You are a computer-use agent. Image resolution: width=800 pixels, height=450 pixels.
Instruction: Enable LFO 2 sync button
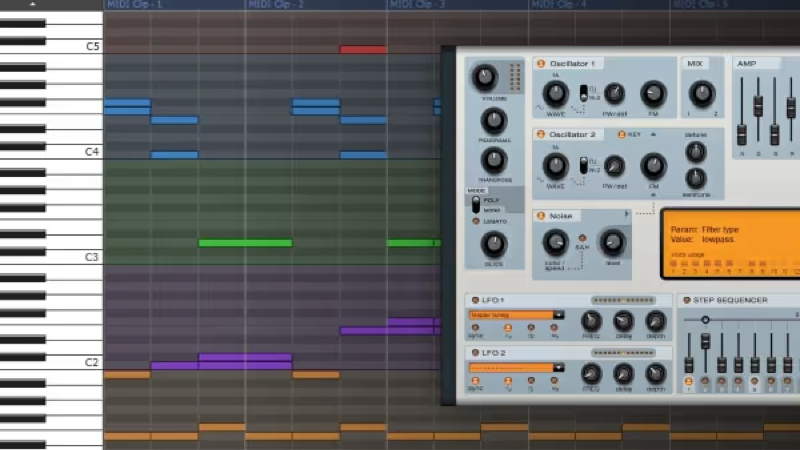click(476, 381)
